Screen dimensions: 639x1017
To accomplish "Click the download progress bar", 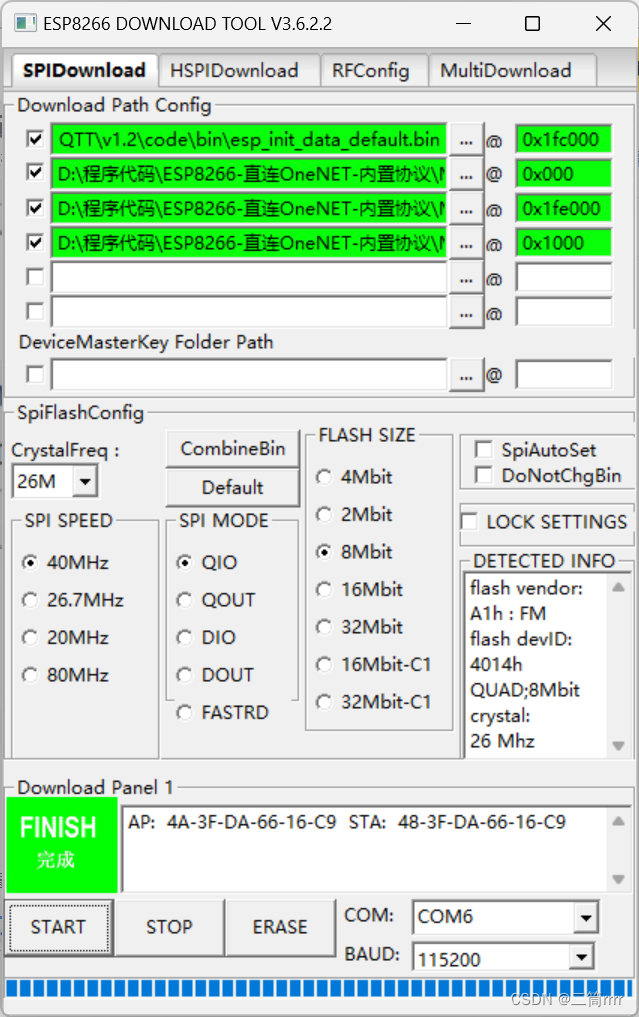I will pos(319,988).
